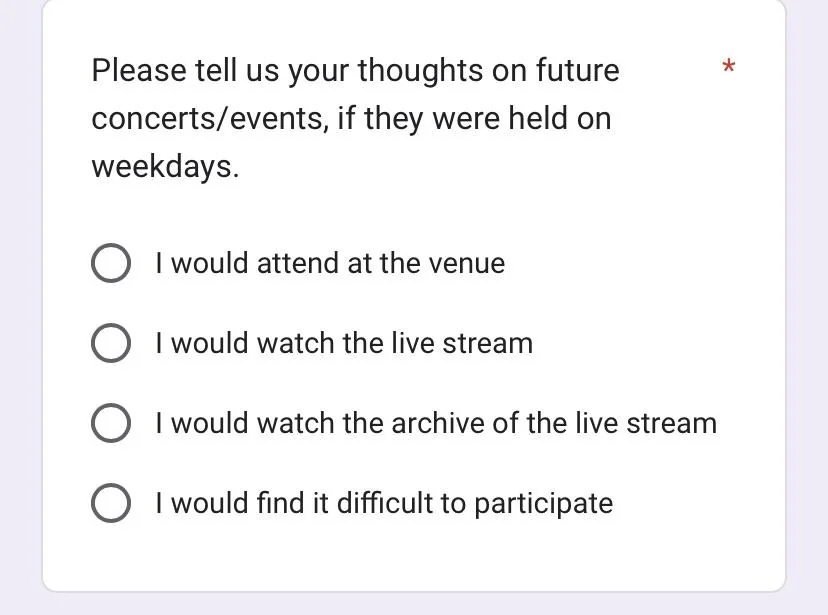
Task: Mark the 'I would find it difficult to participate' radio
Action: (111, 503)
